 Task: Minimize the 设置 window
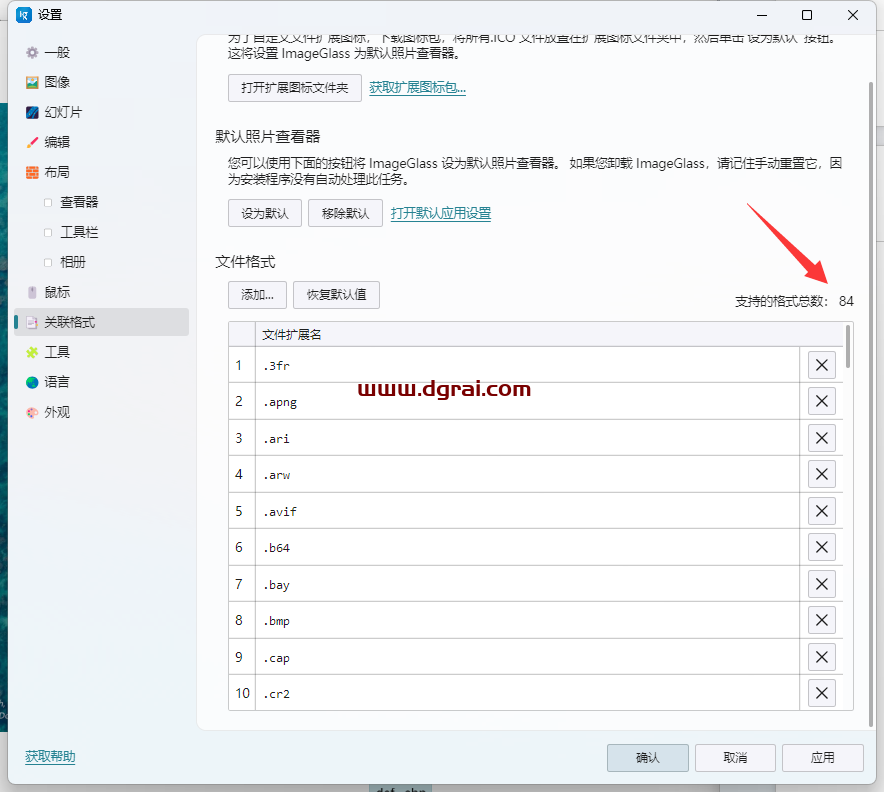762,15
